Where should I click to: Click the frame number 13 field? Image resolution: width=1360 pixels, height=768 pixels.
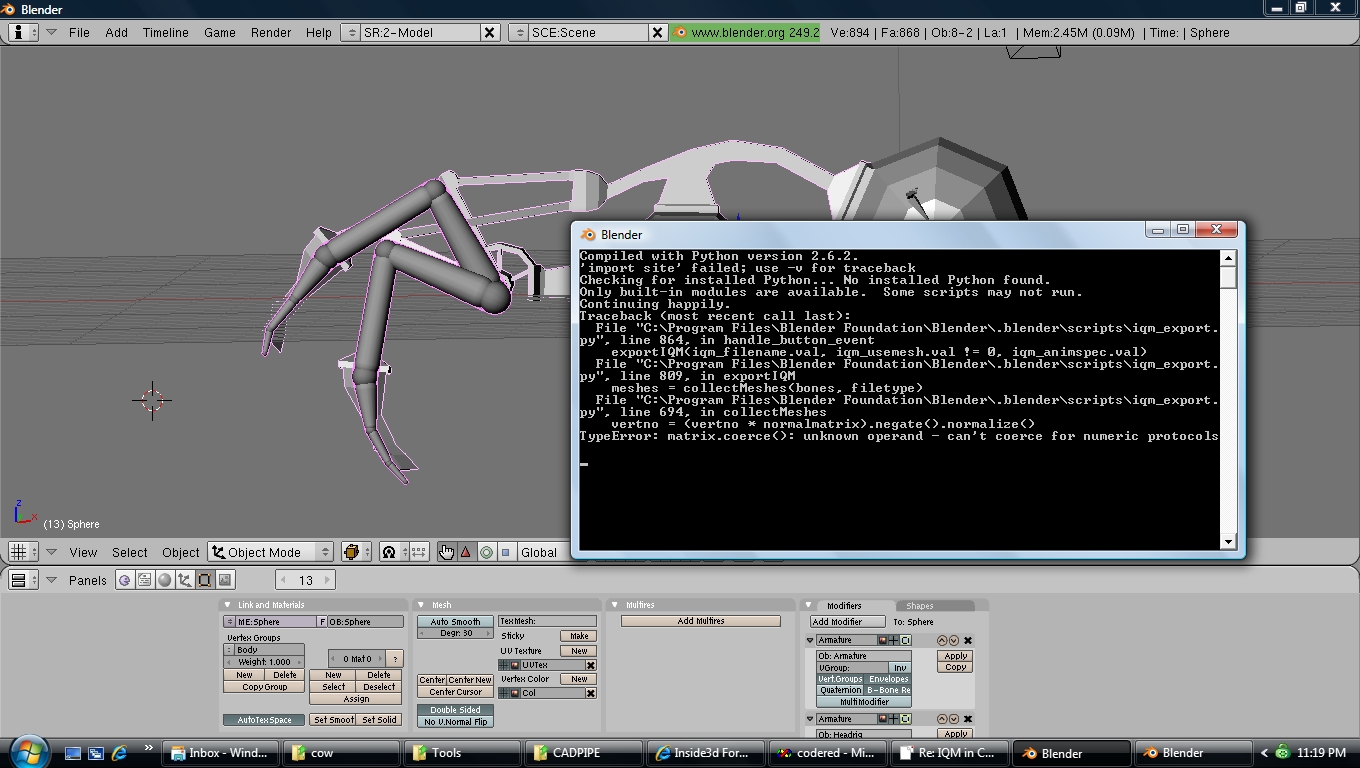click(x=305, y=580)
